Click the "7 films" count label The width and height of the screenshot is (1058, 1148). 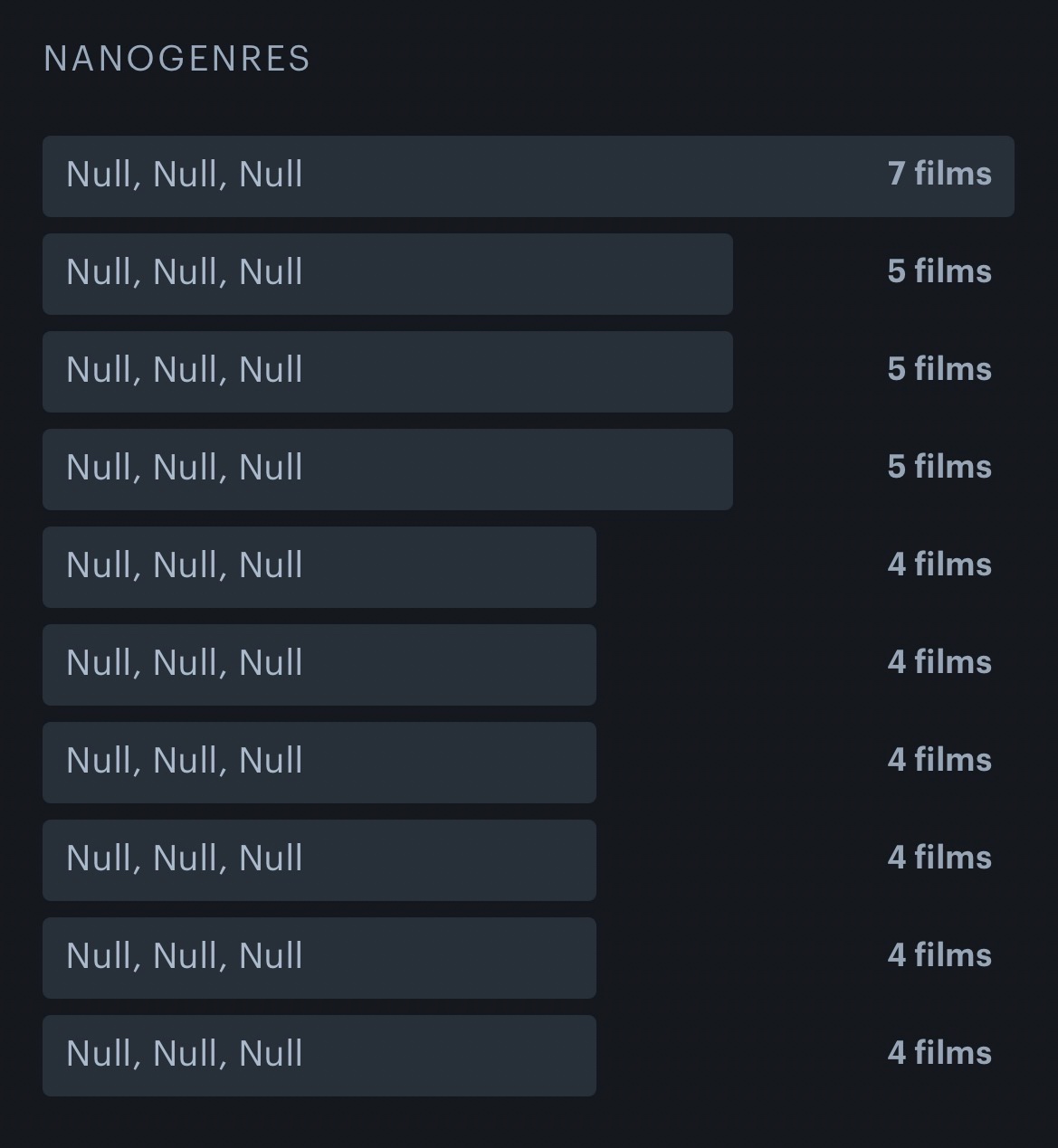[939, 174]
